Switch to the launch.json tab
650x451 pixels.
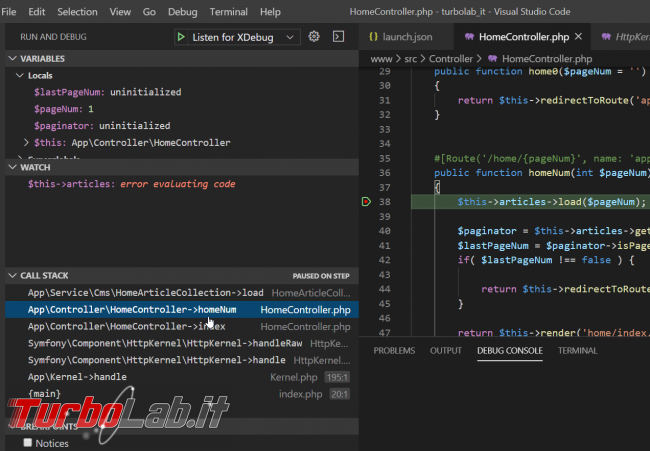[x=406, y=37]
